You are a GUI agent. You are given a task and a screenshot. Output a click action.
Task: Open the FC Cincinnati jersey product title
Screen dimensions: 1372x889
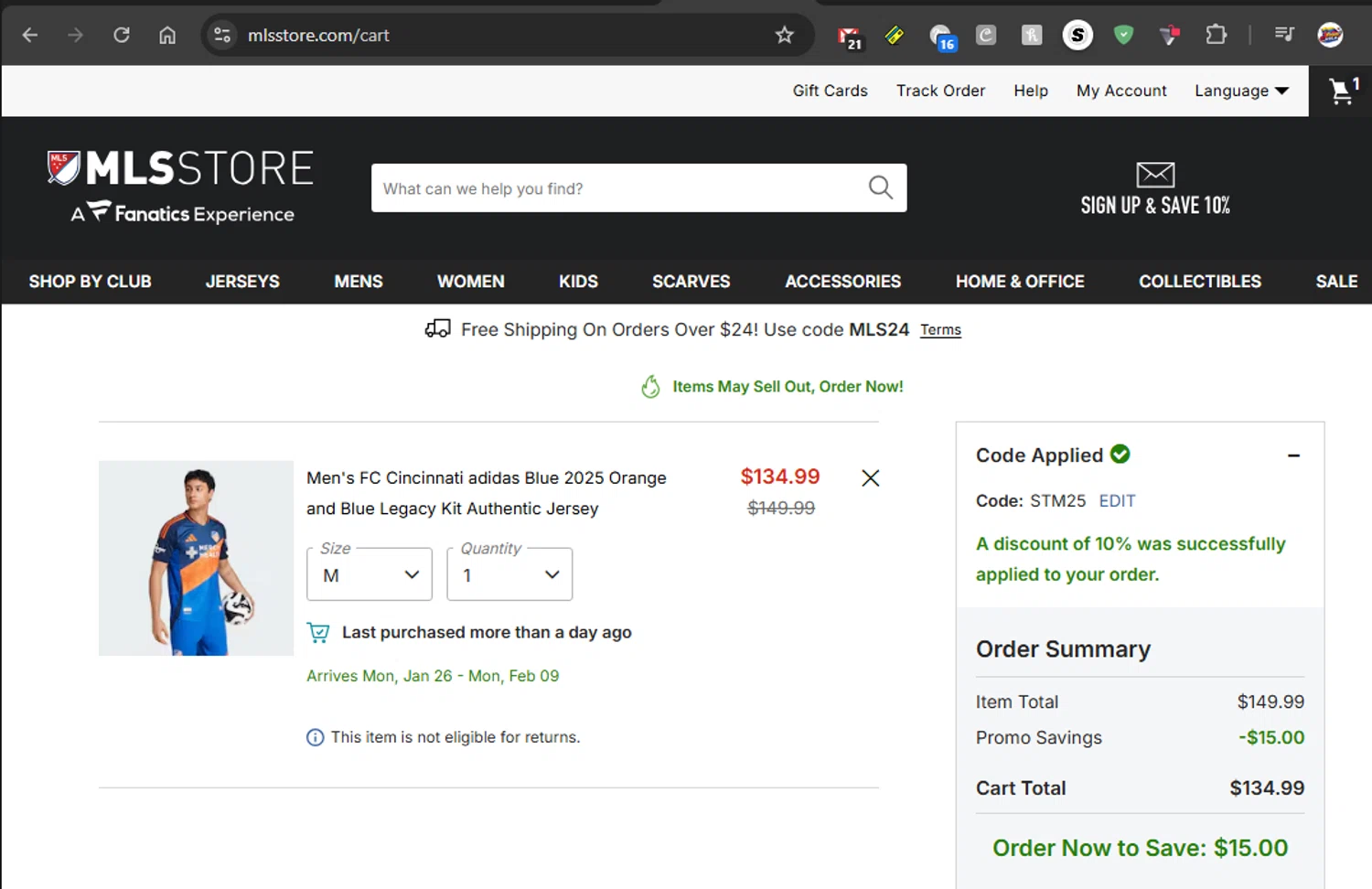[x=487, y=493]
